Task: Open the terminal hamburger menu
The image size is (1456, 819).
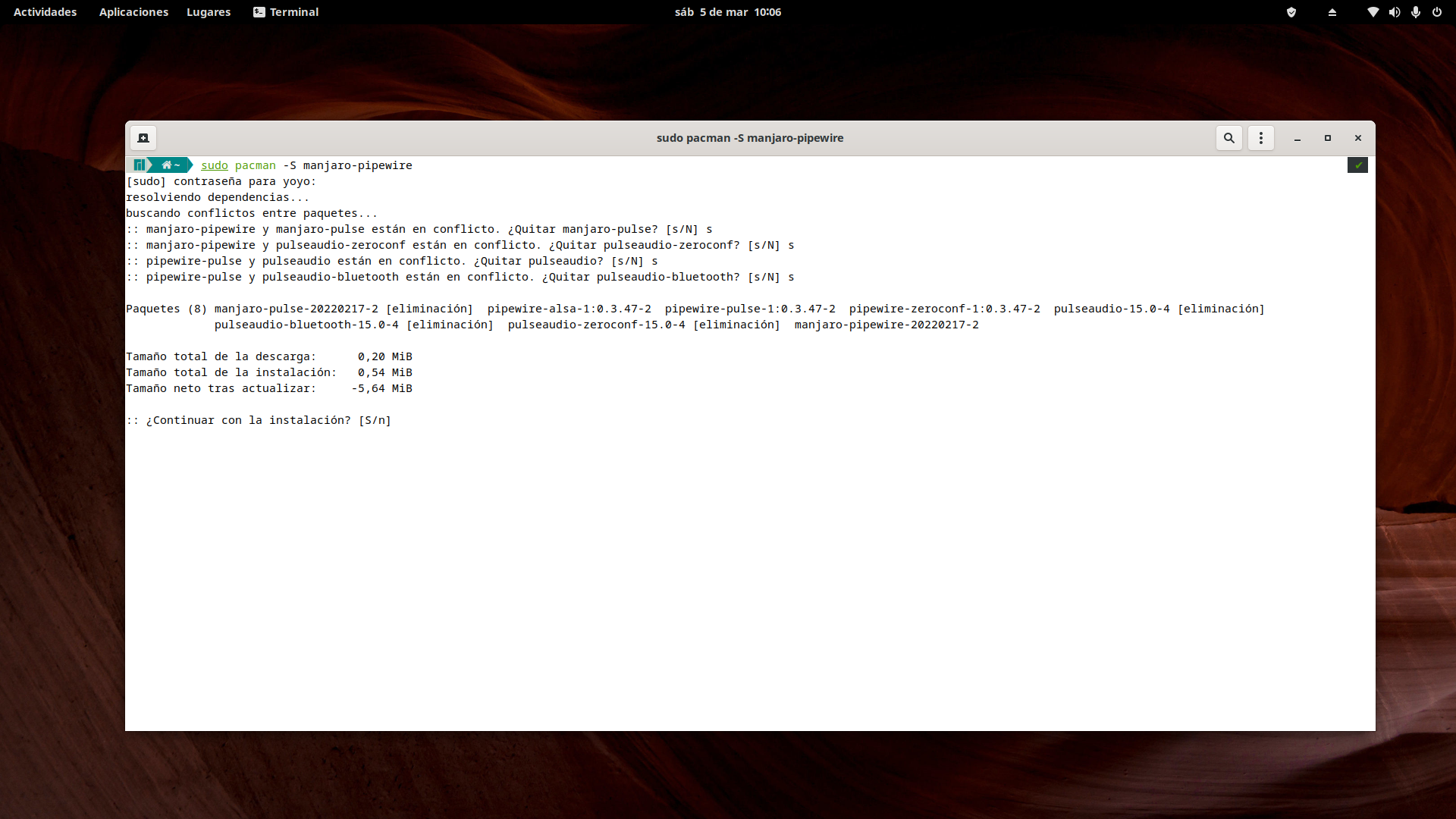Action: click(x=1261, y=138)
